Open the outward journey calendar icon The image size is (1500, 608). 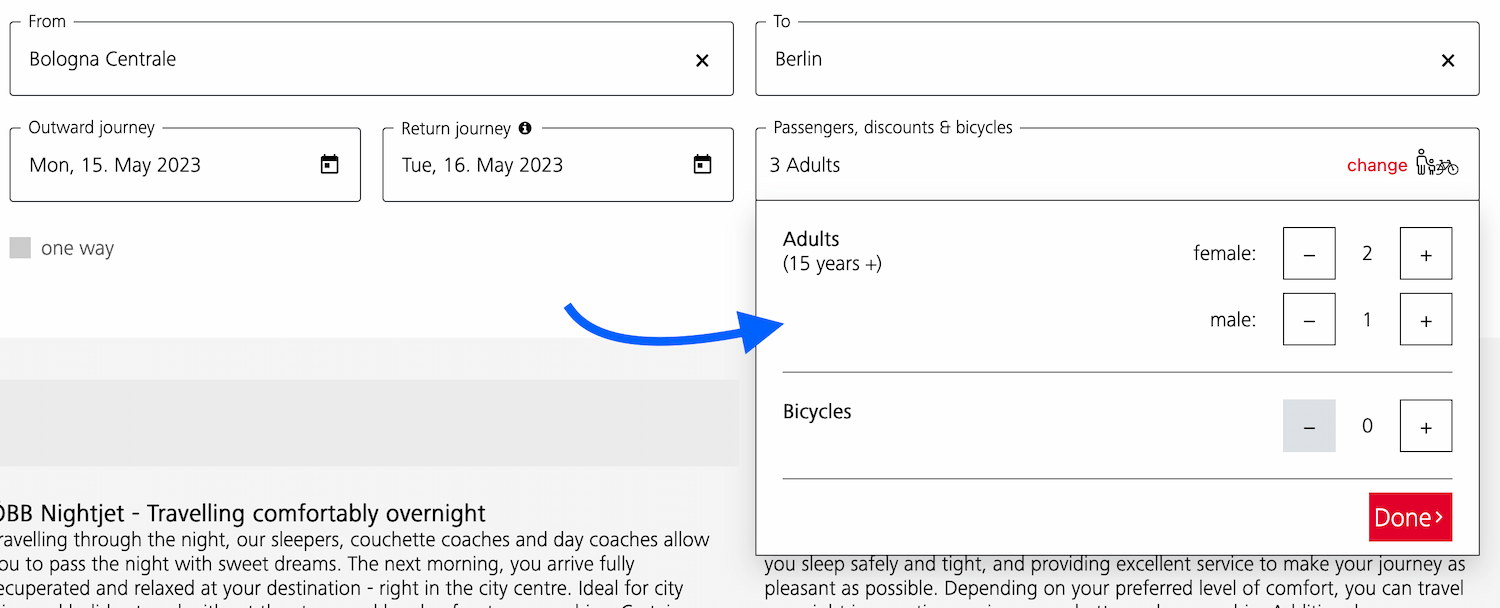click(328, 164)
